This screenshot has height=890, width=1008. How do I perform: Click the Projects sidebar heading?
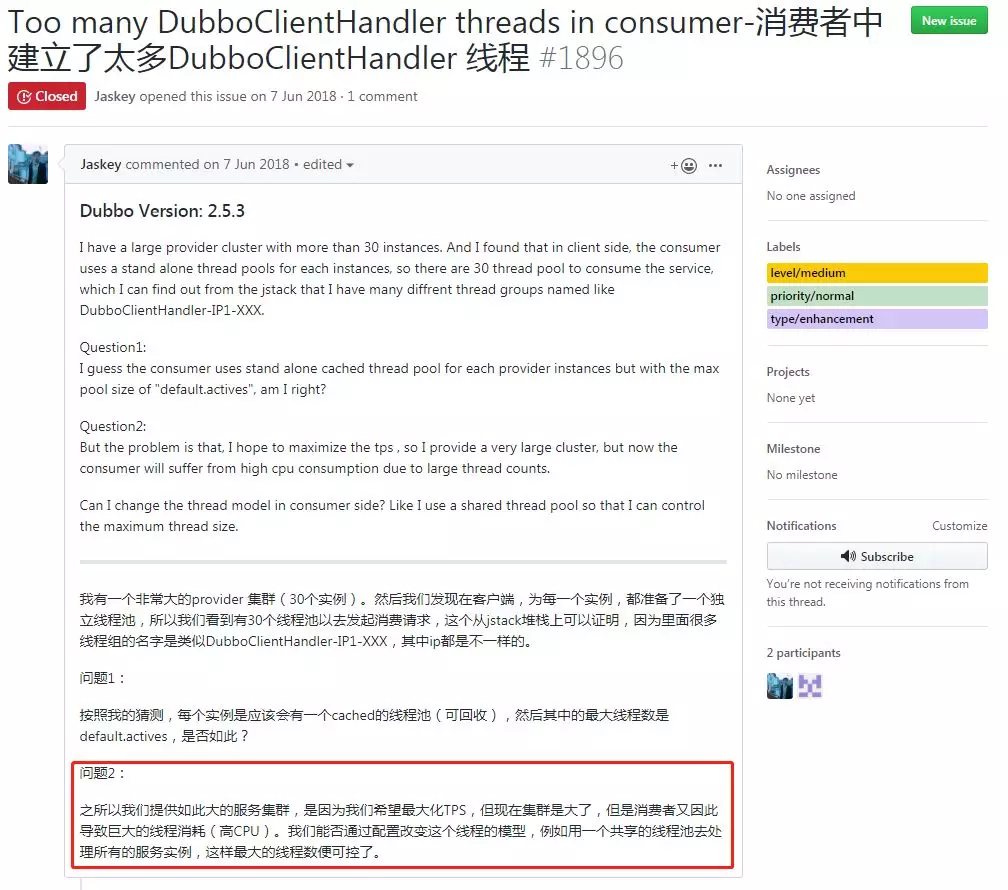[788, 372]
